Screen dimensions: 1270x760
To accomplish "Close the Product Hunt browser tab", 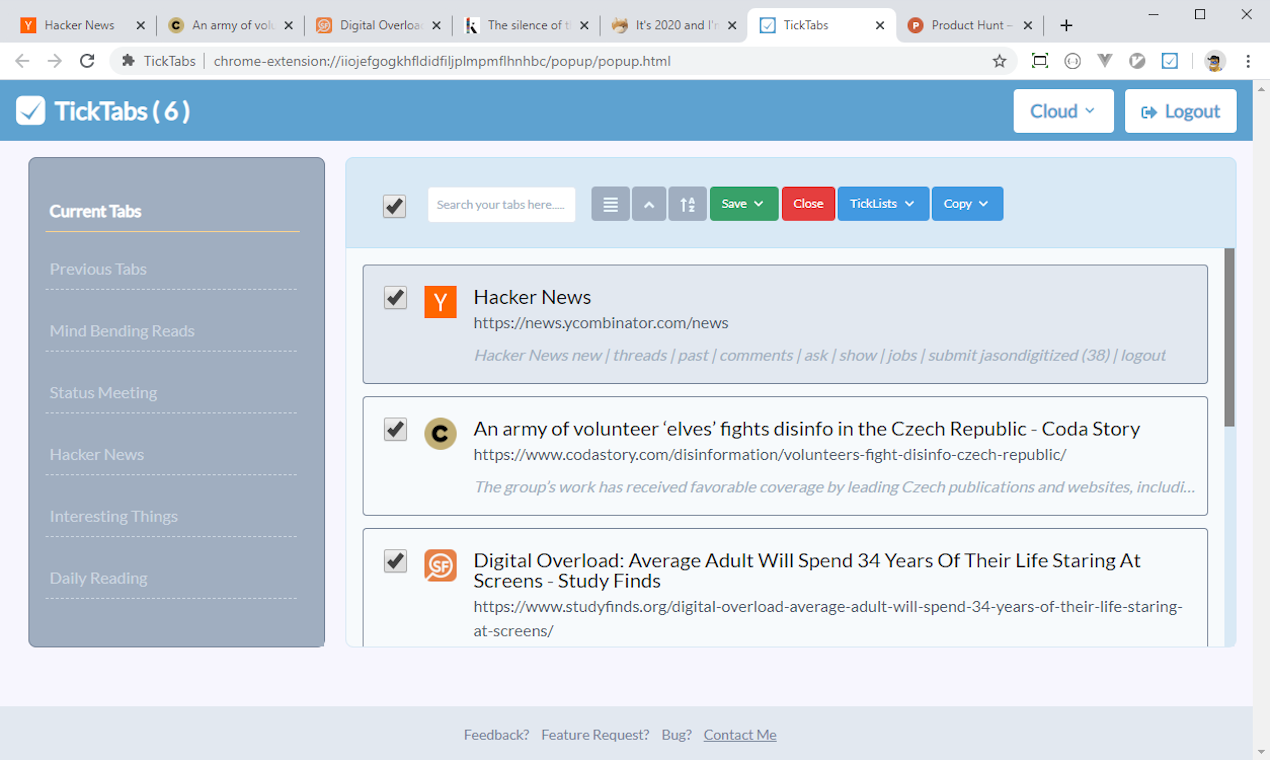I will pyautogui.click(x=1028, y=25).
